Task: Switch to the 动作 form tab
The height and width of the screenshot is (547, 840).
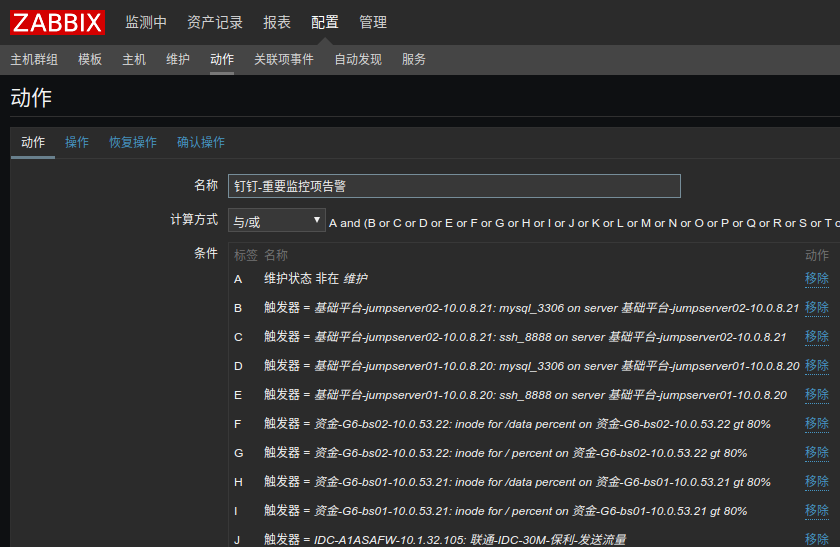Action: coord(33,143)
